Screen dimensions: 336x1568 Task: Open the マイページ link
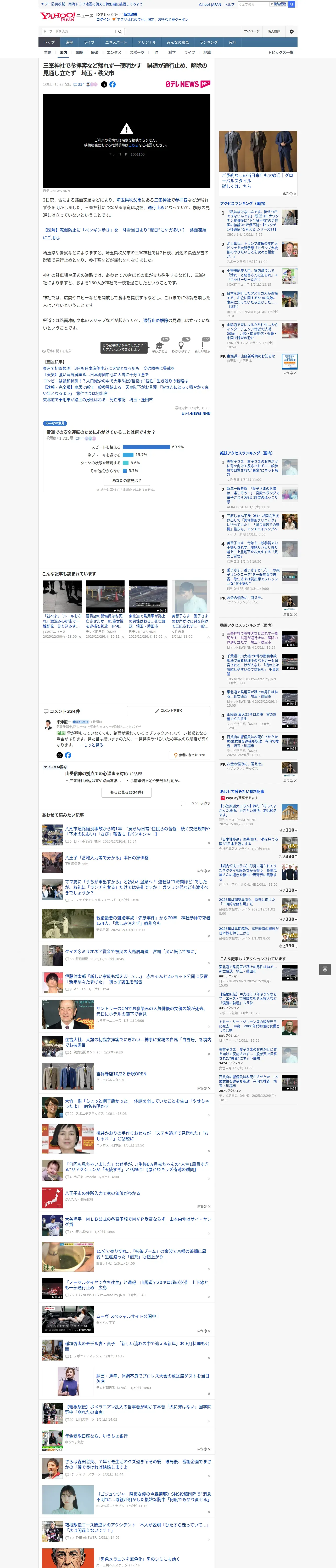click(252, 31)
